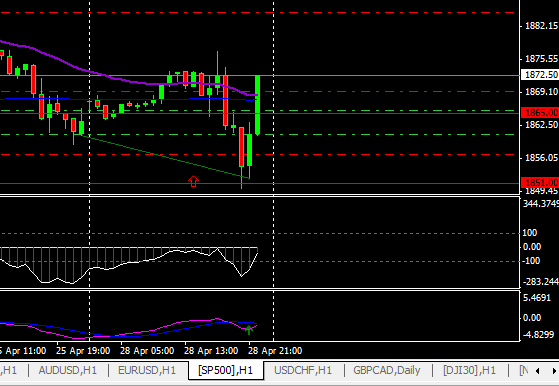Switch to the GBPCAD,Daily tab

point(387,370)
